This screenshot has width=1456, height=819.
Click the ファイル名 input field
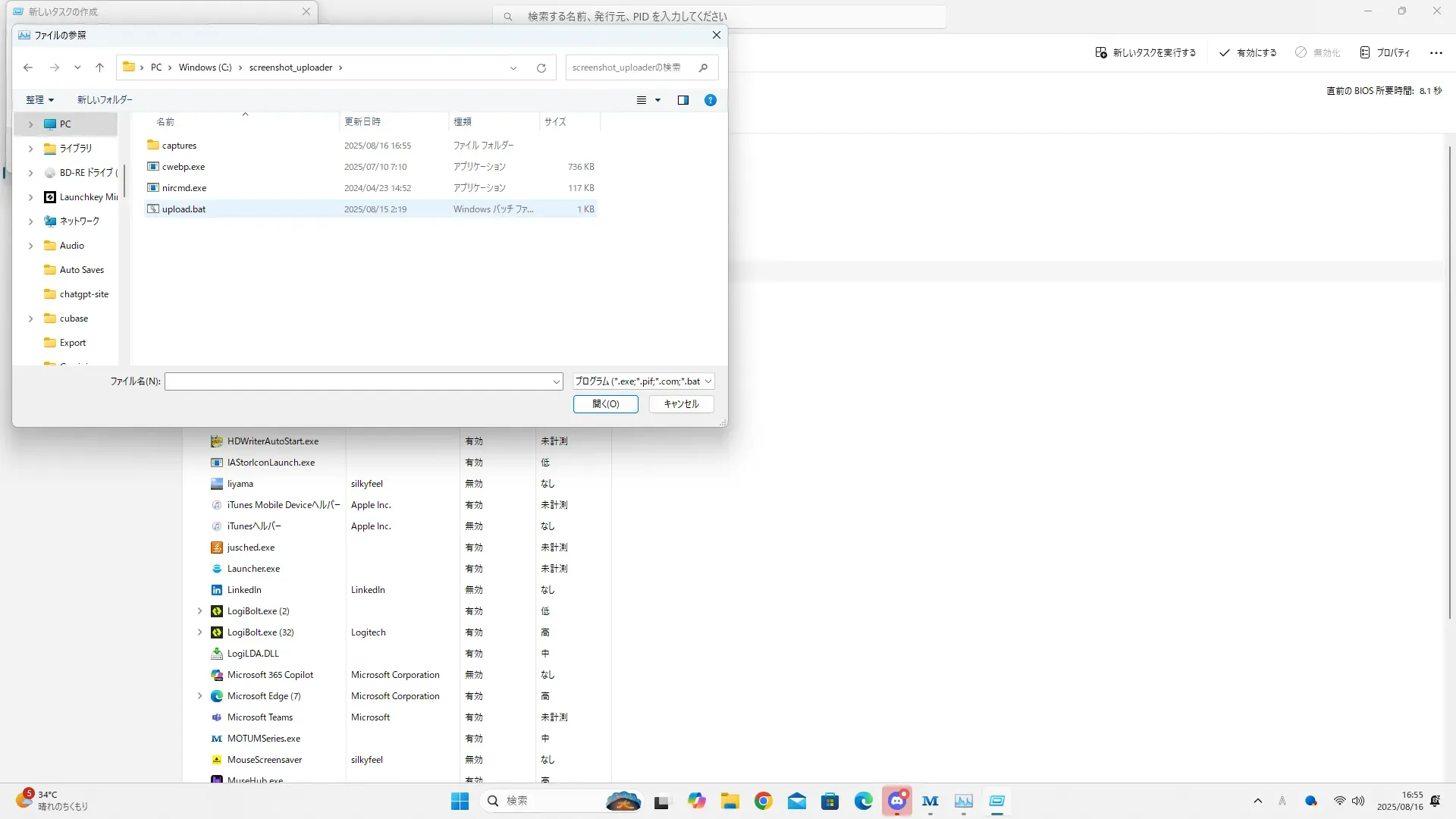click(x=358, y=381)
